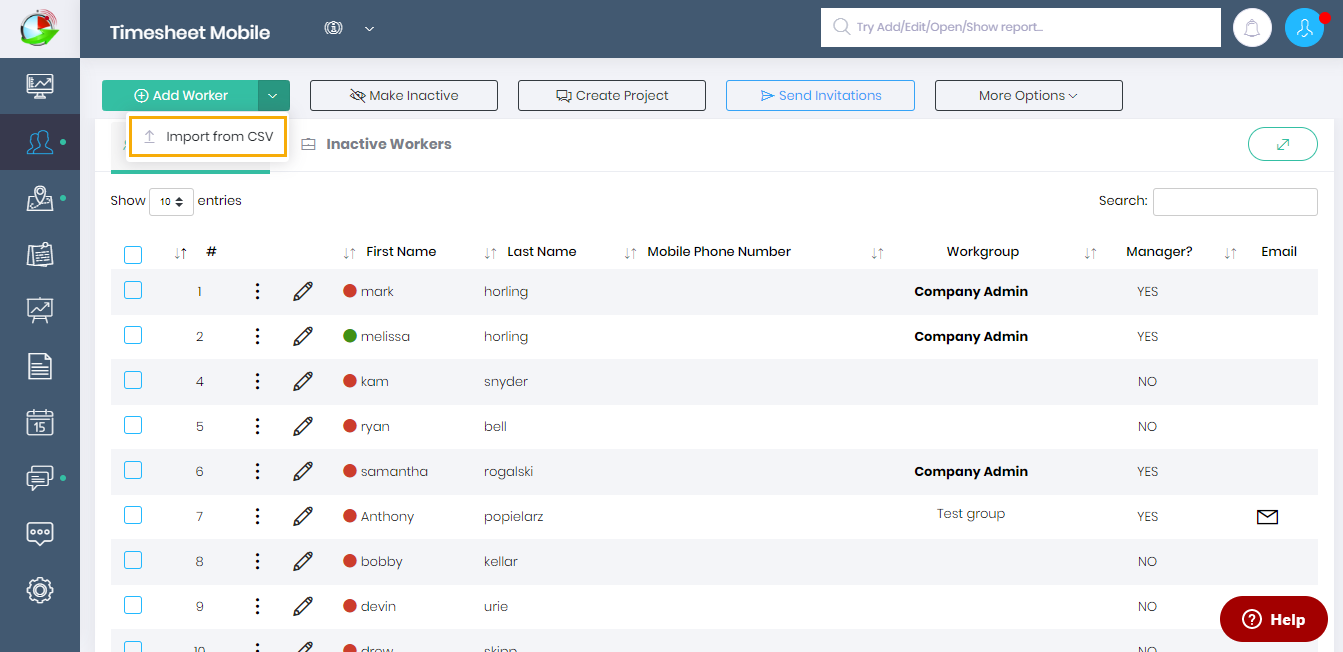
Task: Check the checkbox for mark horling
Action: pos(133,291)
